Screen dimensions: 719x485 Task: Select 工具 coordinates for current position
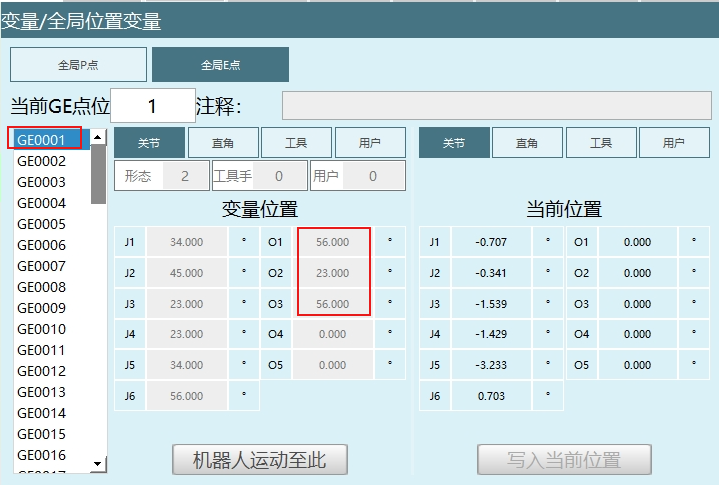click(601, 143)
